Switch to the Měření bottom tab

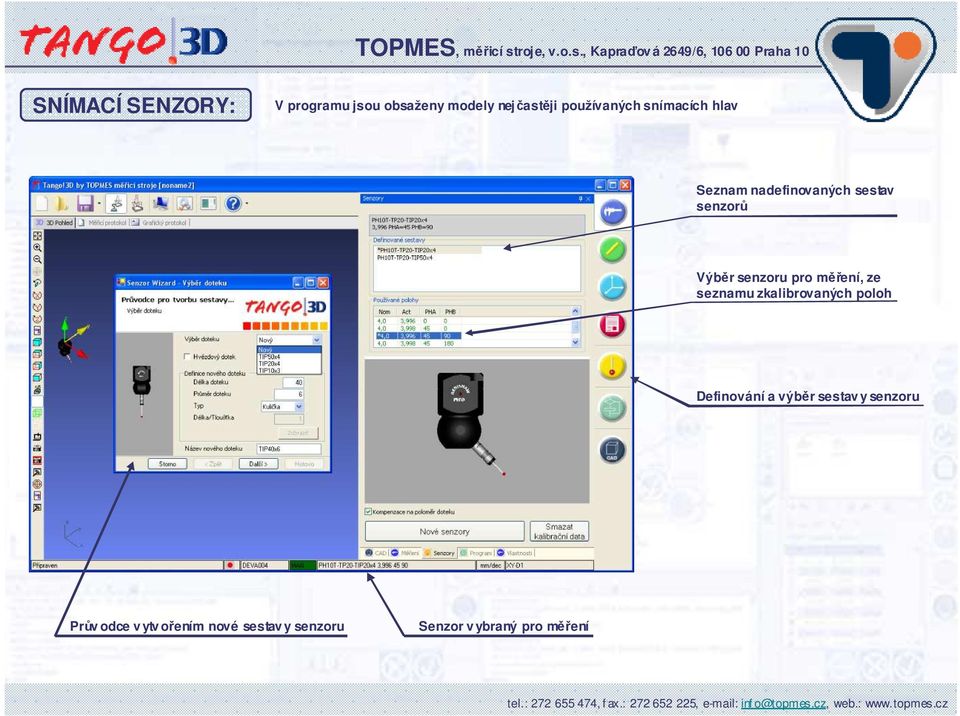tap(405, 552)
